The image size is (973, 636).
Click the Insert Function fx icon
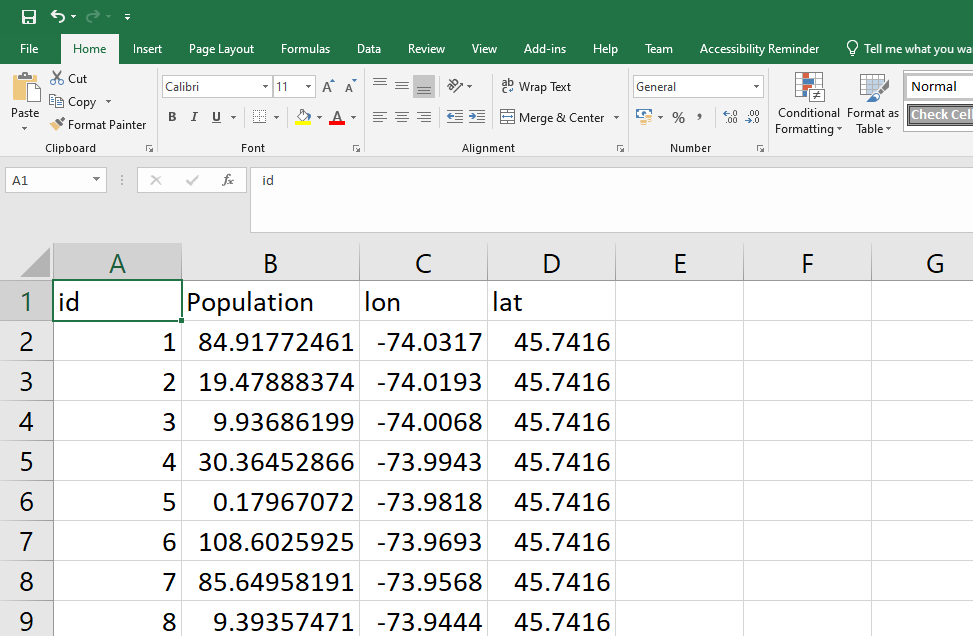[x=228, y=180]
